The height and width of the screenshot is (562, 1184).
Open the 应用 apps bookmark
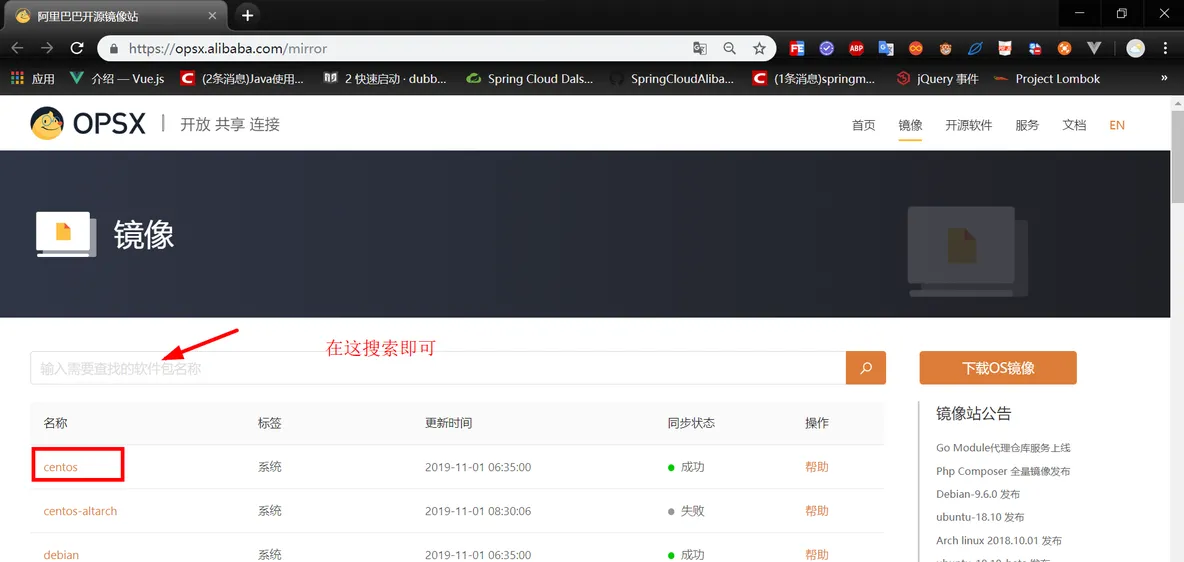pyautogui.click(x=32, y=79)
